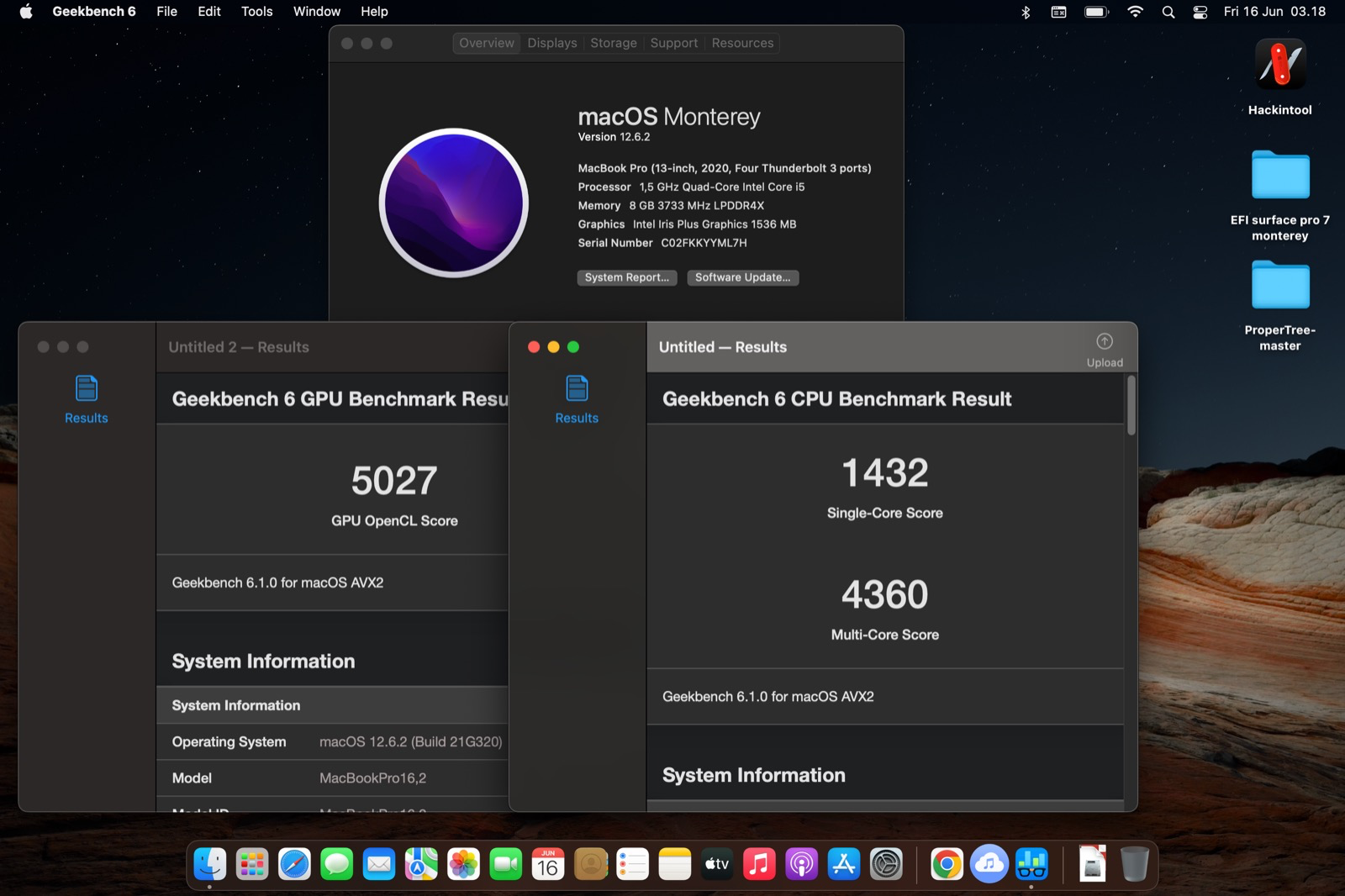
Task: Switch to the Displays tab
Action: 551,43
